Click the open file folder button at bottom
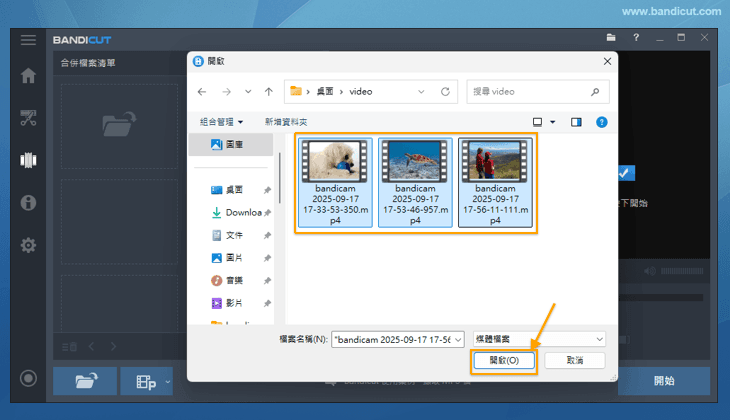 pos(83,381)
